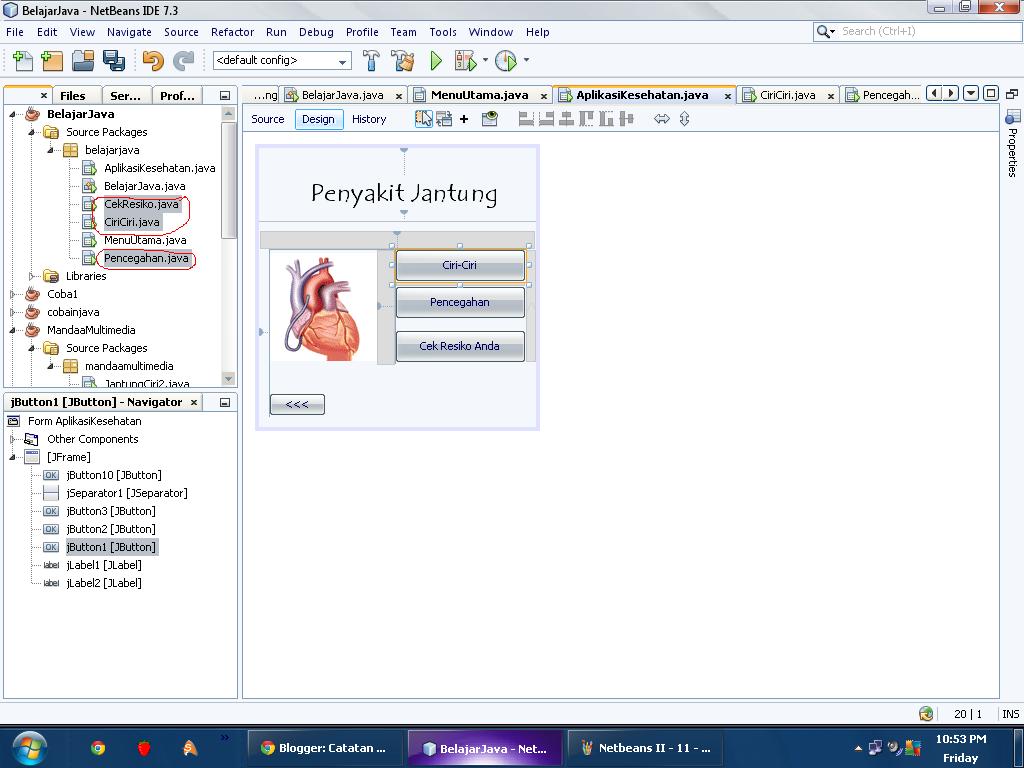Open the default config dropdown
This screenshot has height=768, width=1024.
[282, 61]
